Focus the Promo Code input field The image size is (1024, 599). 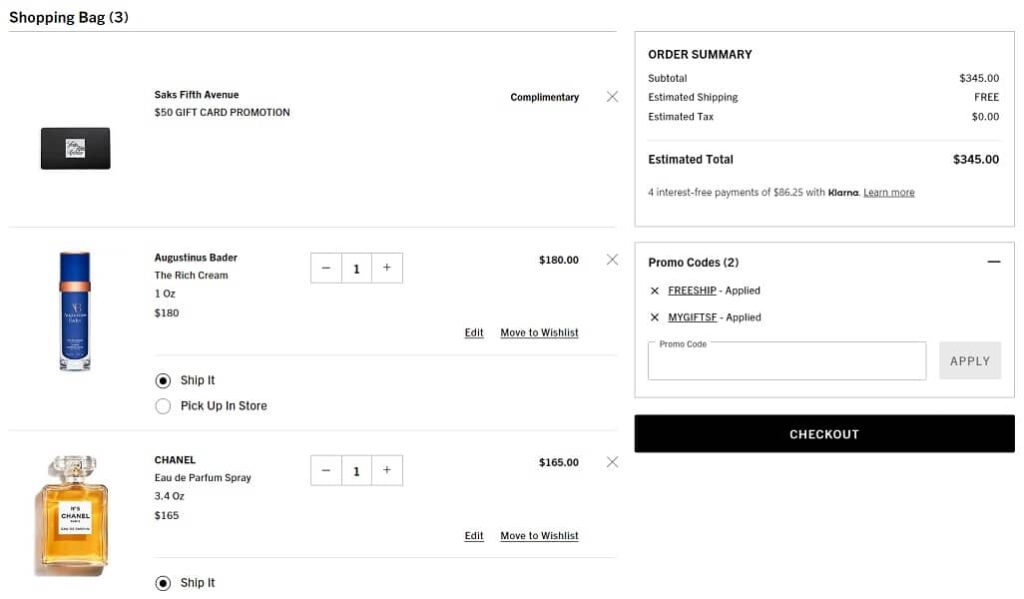pos(787,364)
